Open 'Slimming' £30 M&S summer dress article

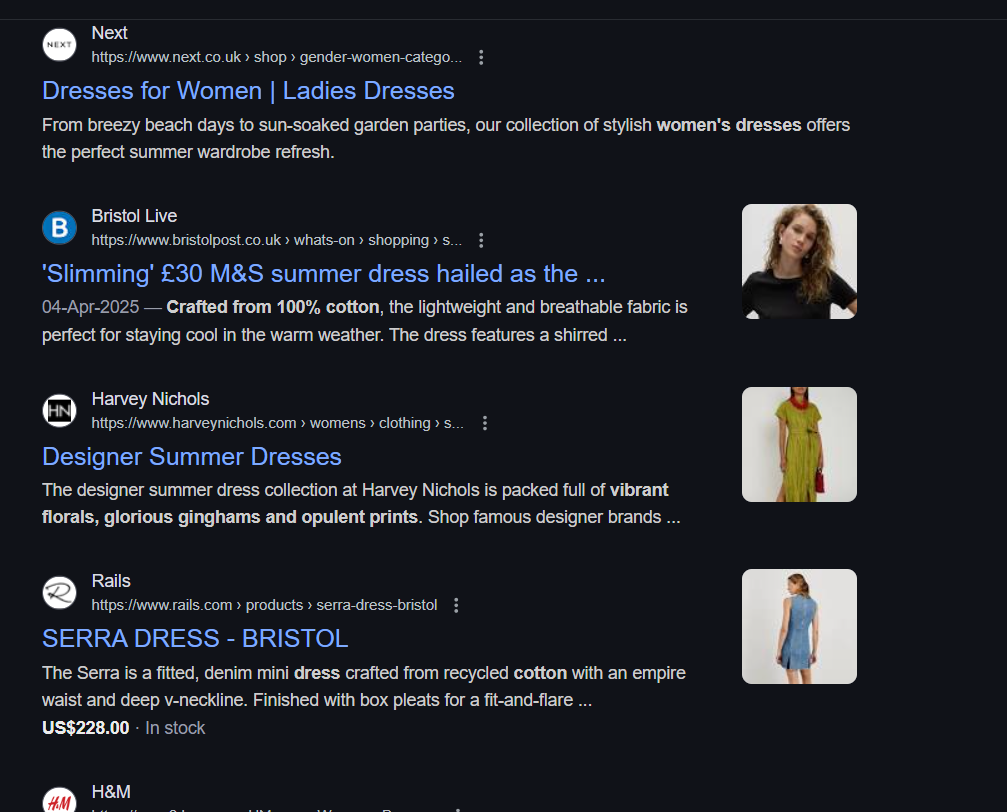tap(324, 274)
